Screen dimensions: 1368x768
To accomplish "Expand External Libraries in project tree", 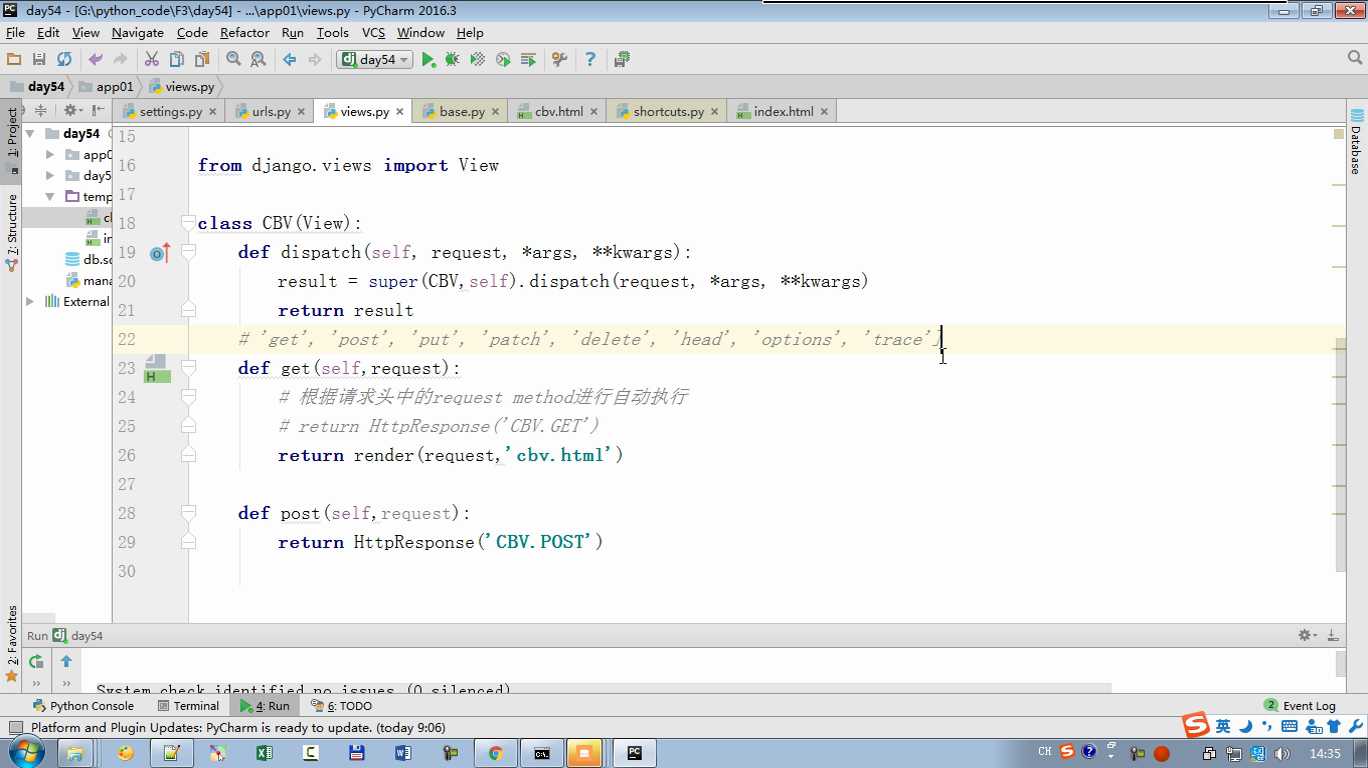I will 30,301.
